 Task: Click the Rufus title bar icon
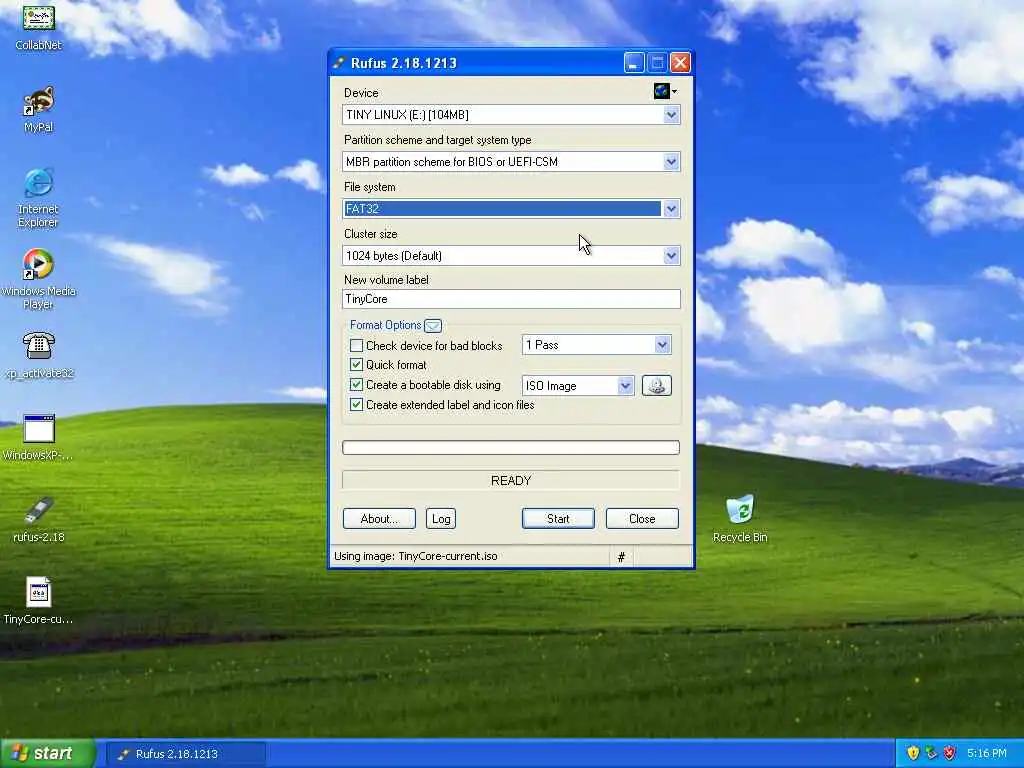338,63
